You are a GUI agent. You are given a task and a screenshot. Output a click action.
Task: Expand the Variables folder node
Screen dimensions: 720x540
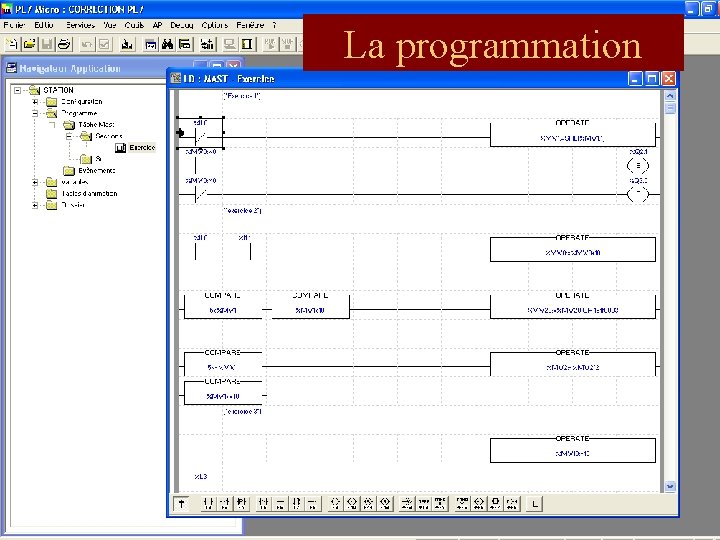coord(35,182)
